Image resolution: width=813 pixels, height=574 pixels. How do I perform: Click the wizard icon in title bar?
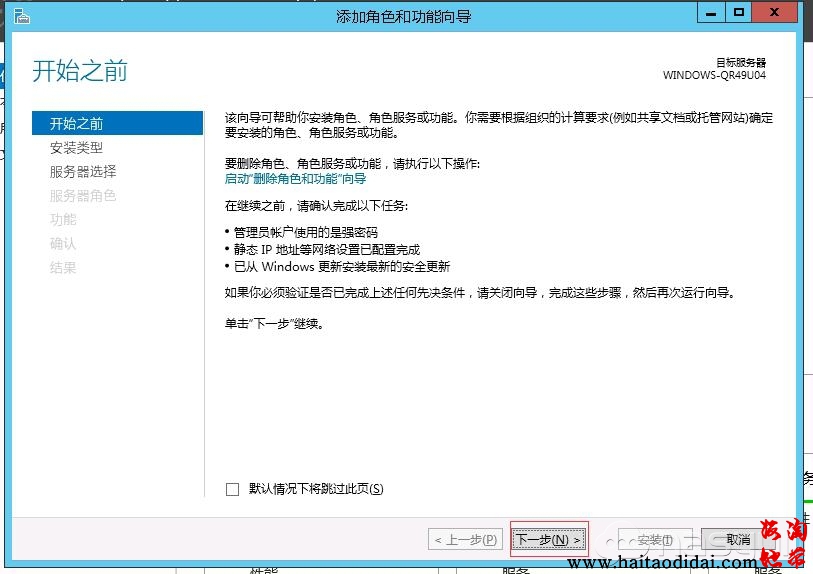(x=21, y=15)
